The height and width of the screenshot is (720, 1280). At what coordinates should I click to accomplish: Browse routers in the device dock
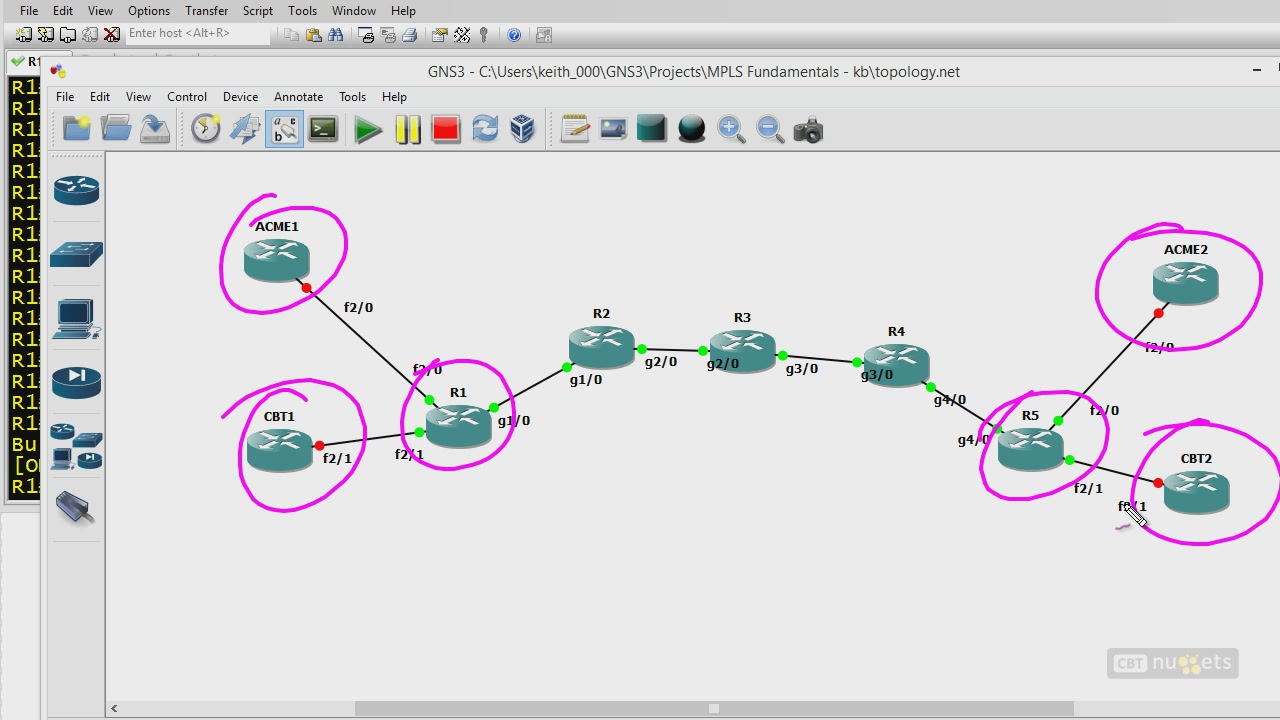[x=77, y=190]
